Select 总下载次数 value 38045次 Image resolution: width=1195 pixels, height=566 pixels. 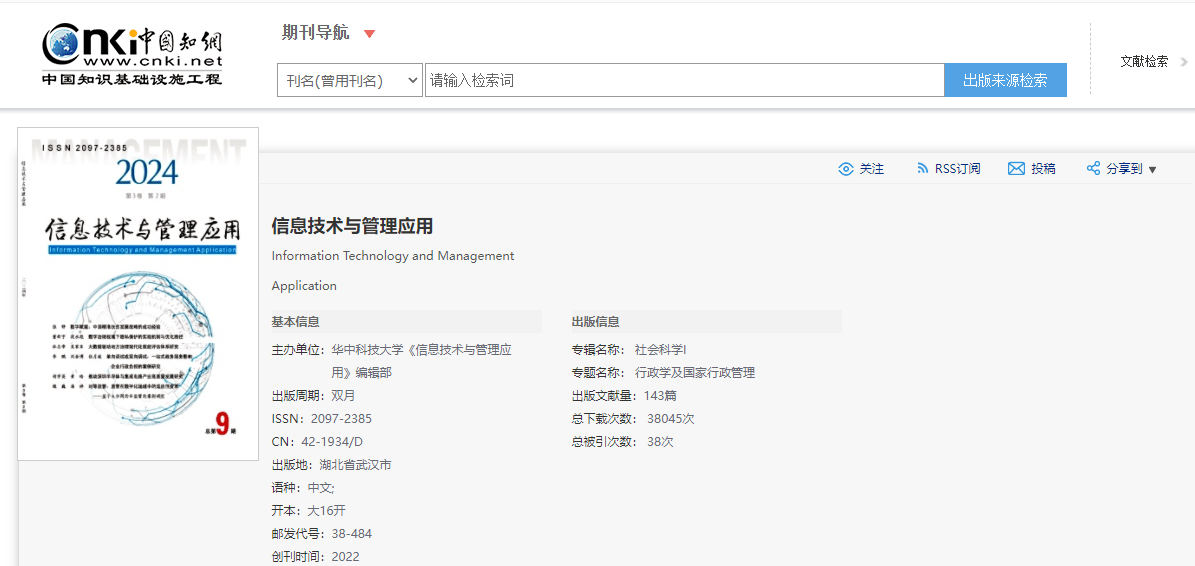point(671,419)
